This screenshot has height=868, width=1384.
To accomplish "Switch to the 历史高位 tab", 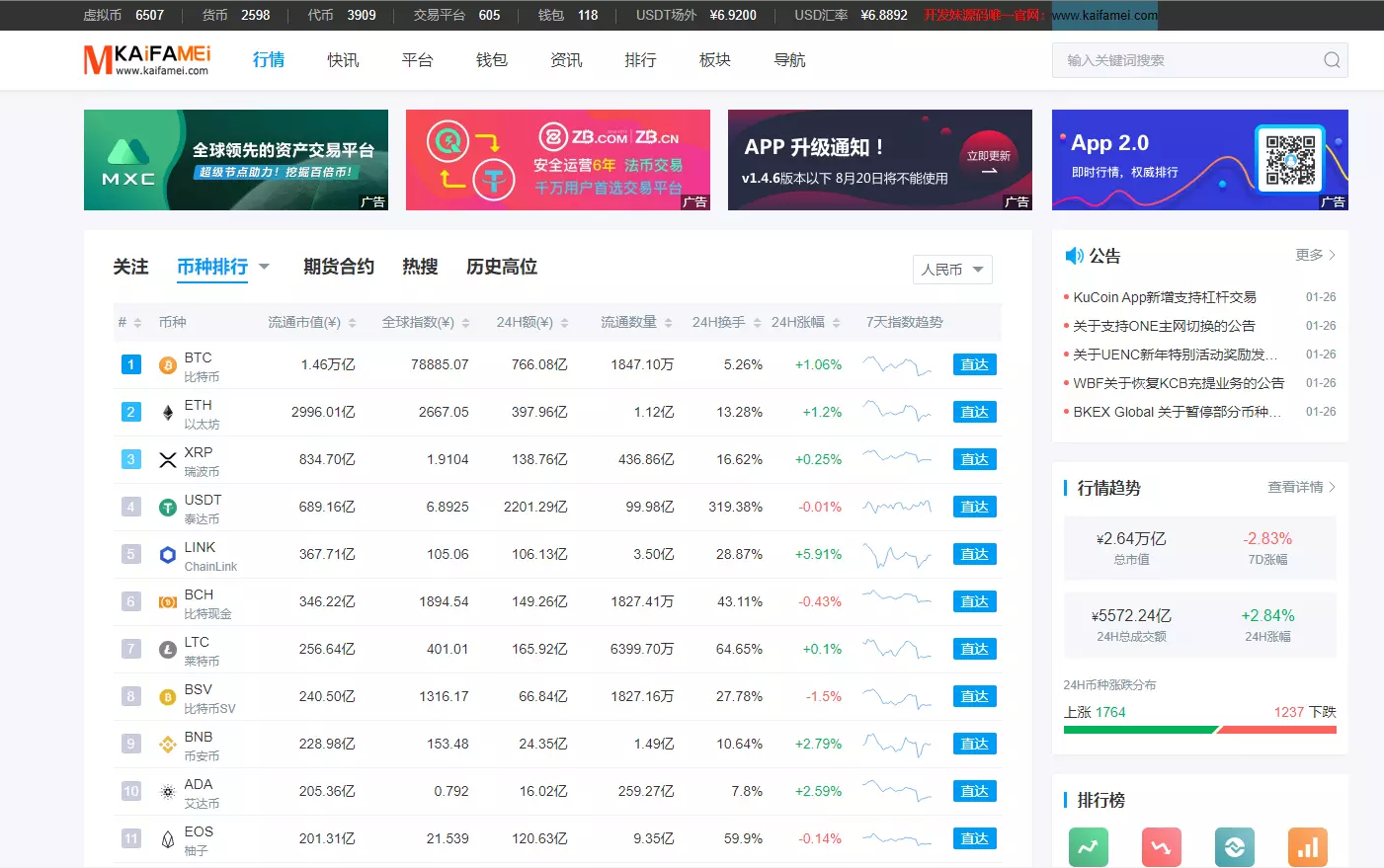I will (502, 267).
